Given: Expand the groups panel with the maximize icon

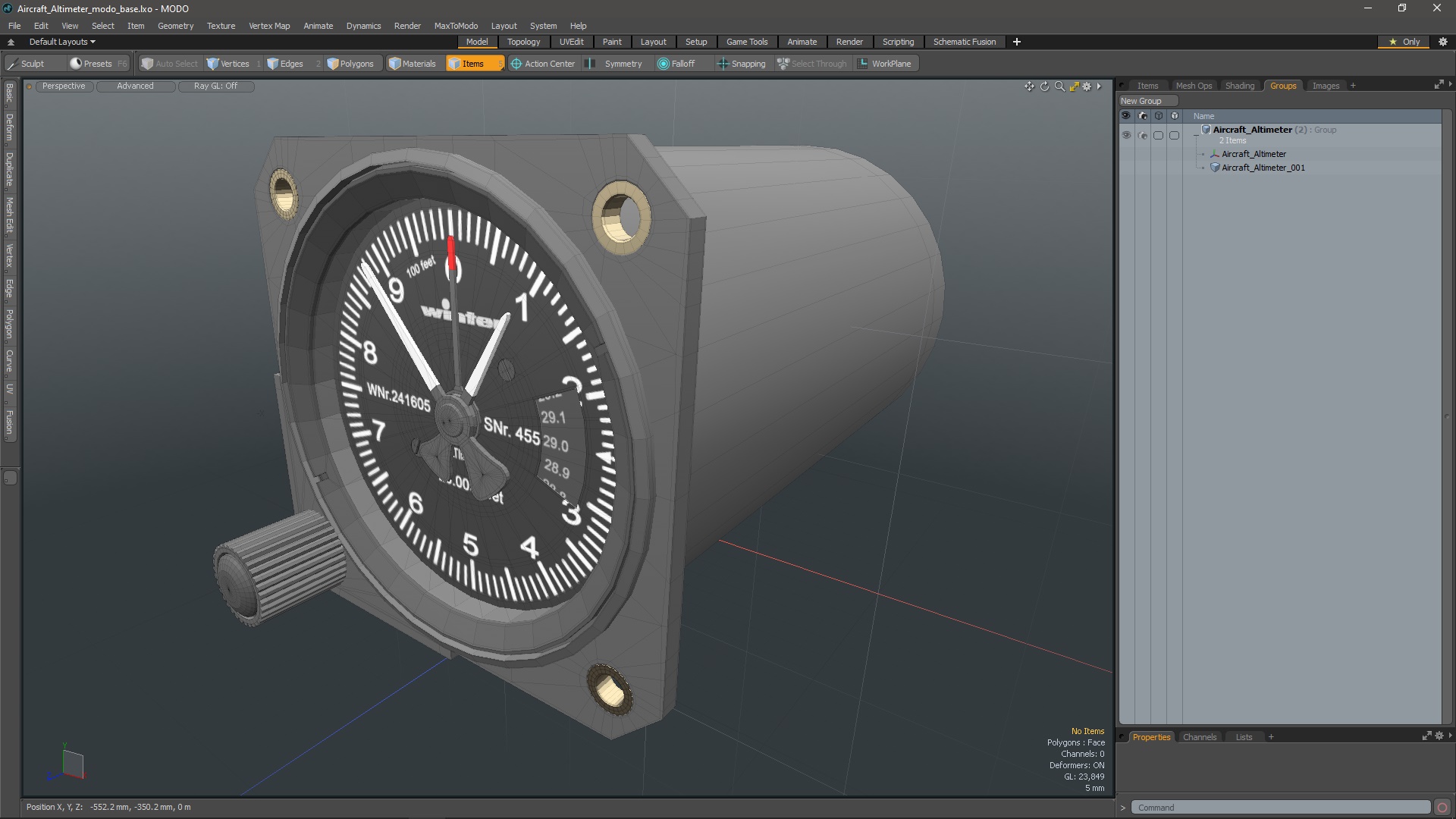Looking at the screenshot, I should (x=1439, y=85).
